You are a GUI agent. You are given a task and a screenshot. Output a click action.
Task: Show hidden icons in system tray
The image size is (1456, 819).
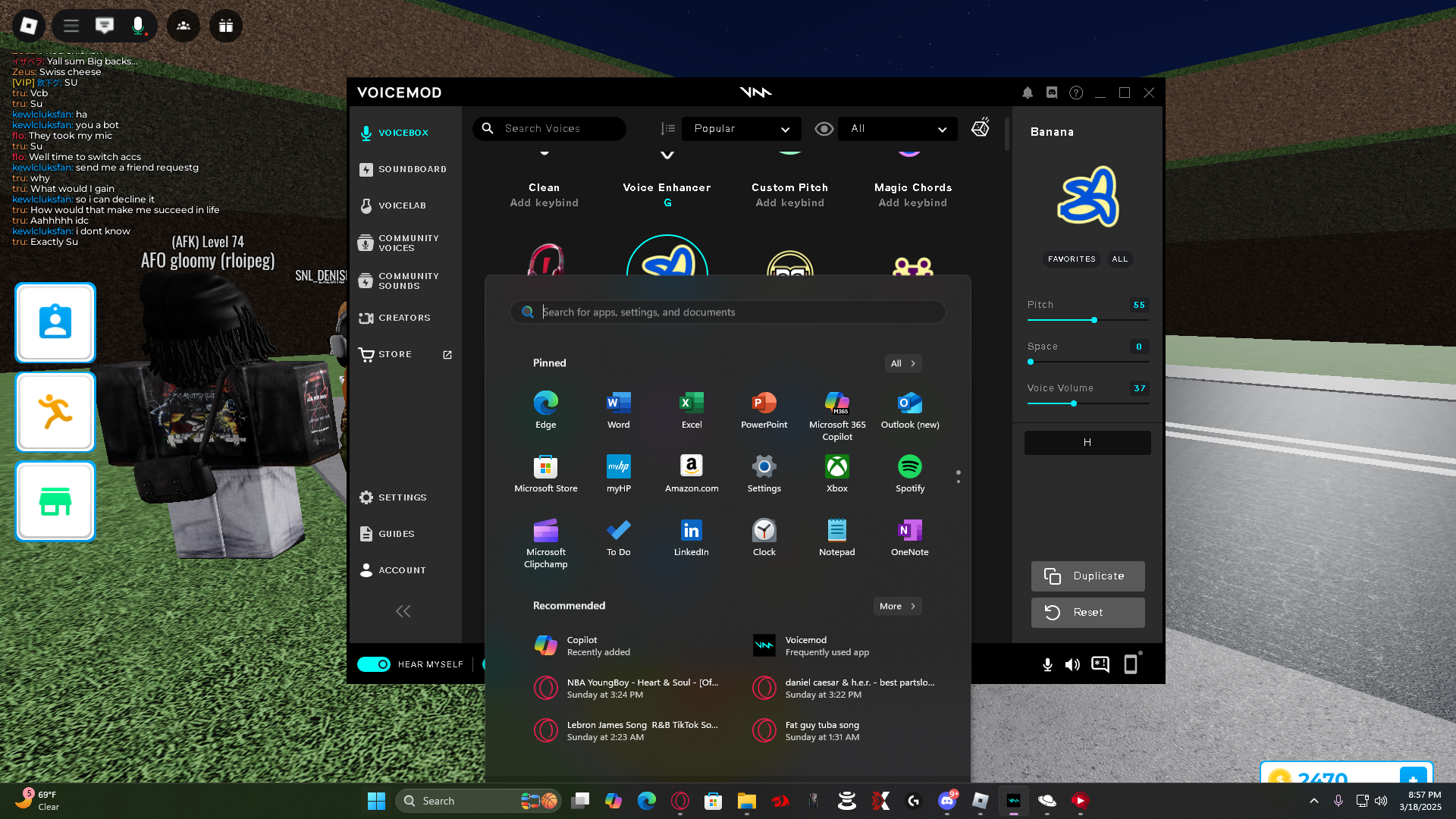1314,801
